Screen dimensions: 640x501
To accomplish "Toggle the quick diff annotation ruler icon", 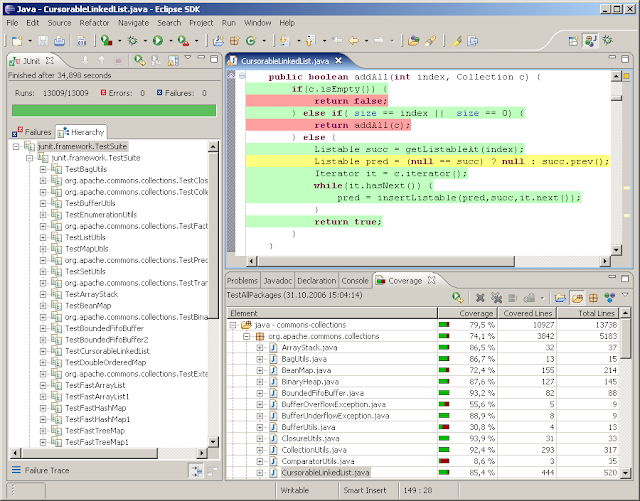I will [x=231, y=75].
